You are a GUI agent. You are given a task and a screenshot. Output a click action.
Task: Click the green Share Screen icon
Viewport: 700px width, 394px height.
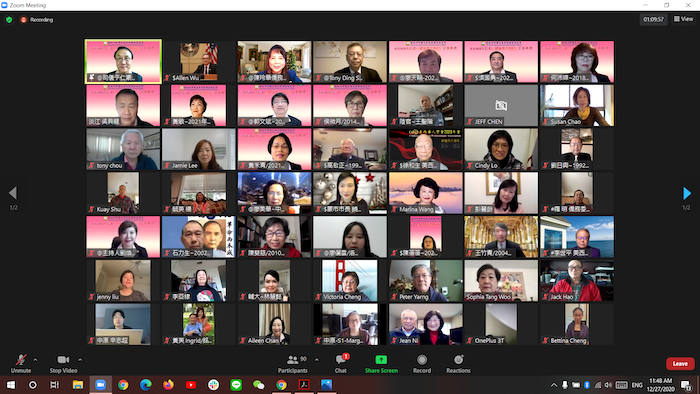click(381, 360)
